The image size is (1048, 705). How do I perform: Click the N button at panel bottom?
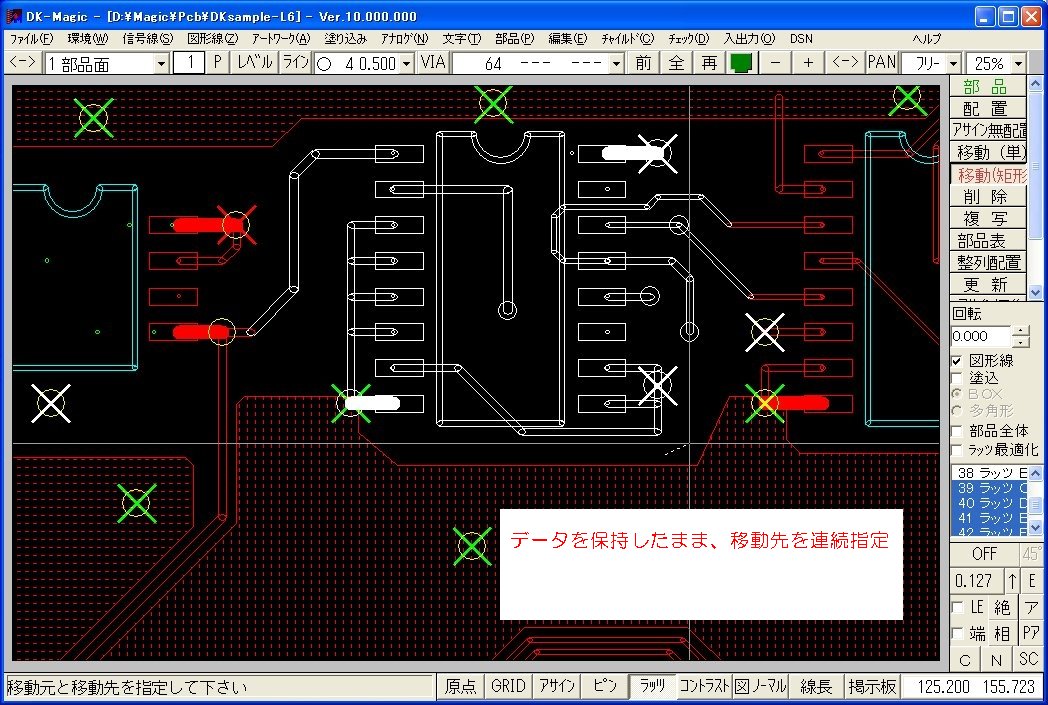point(997,660)
